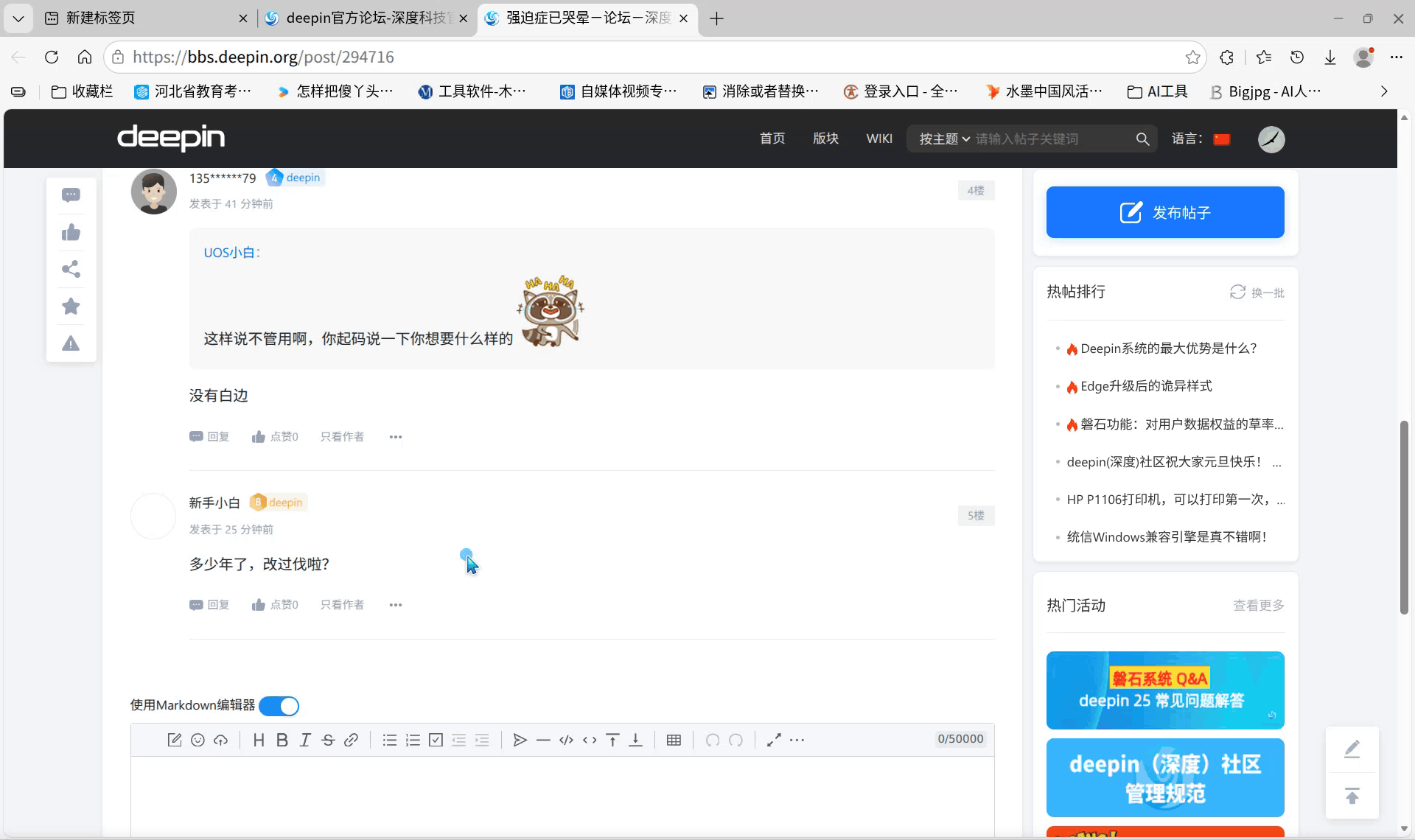The width and height of the screenshot is (1415, 840).
Task: Open the 按主题 search type dropdown
Action: pyautogui.click(x=944, y=139)
